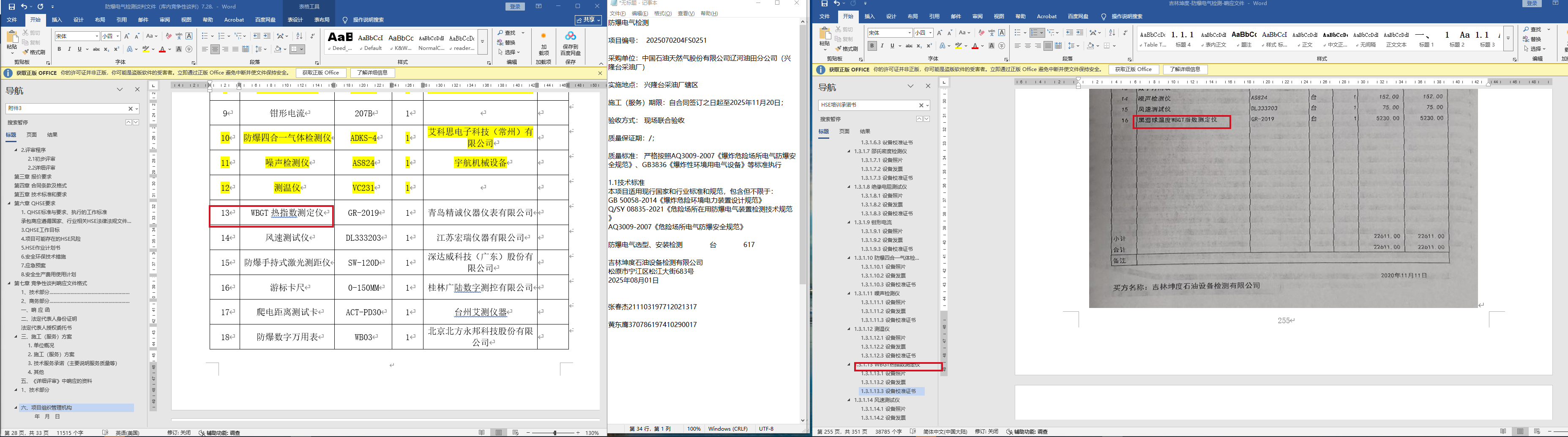Click Replace (替换) in left Word ribbon
This screenshot has width=1568, height=437.
pyautogui.click(x=506, y=43)
